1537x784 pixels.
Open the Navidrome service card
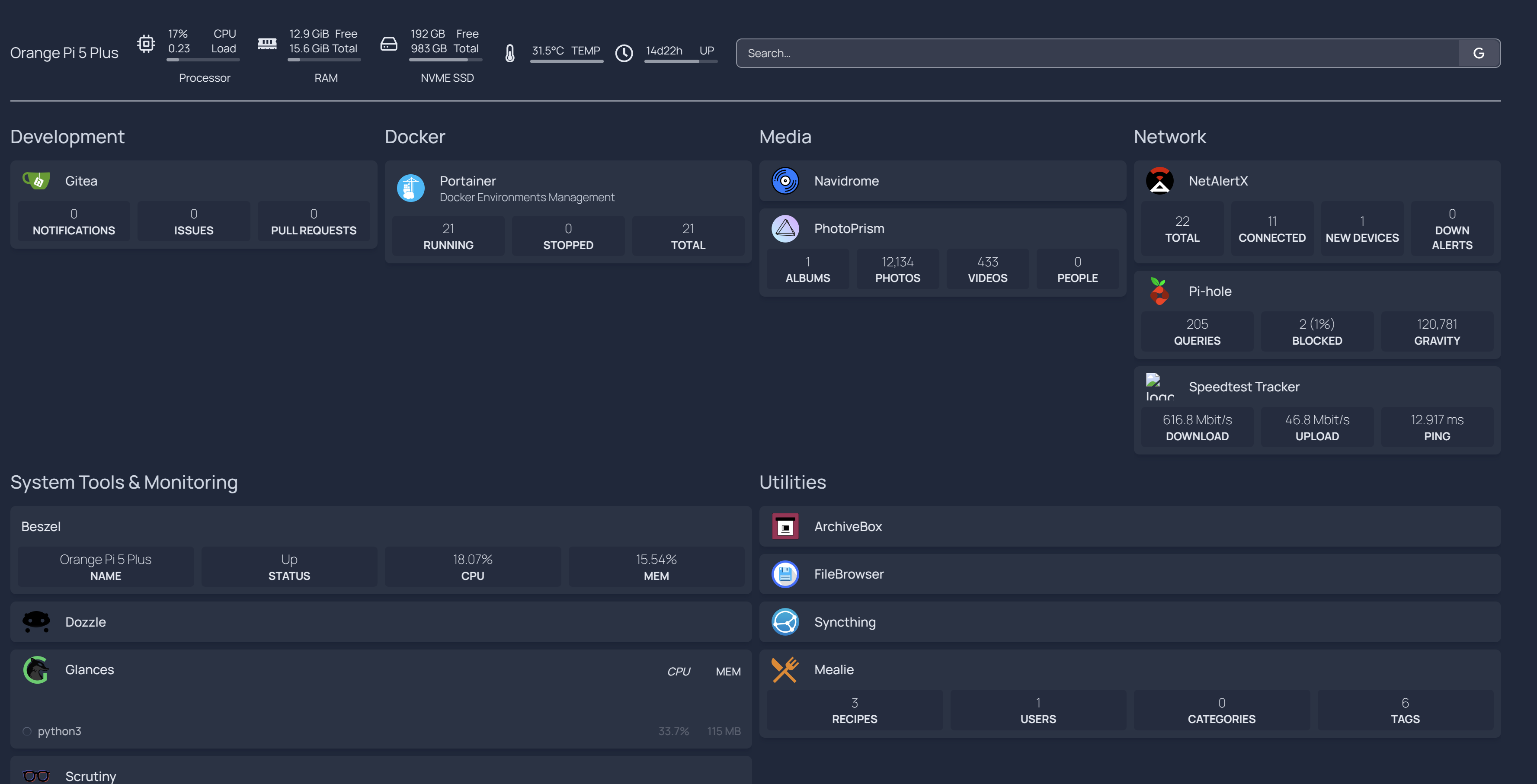coord(943,181)
